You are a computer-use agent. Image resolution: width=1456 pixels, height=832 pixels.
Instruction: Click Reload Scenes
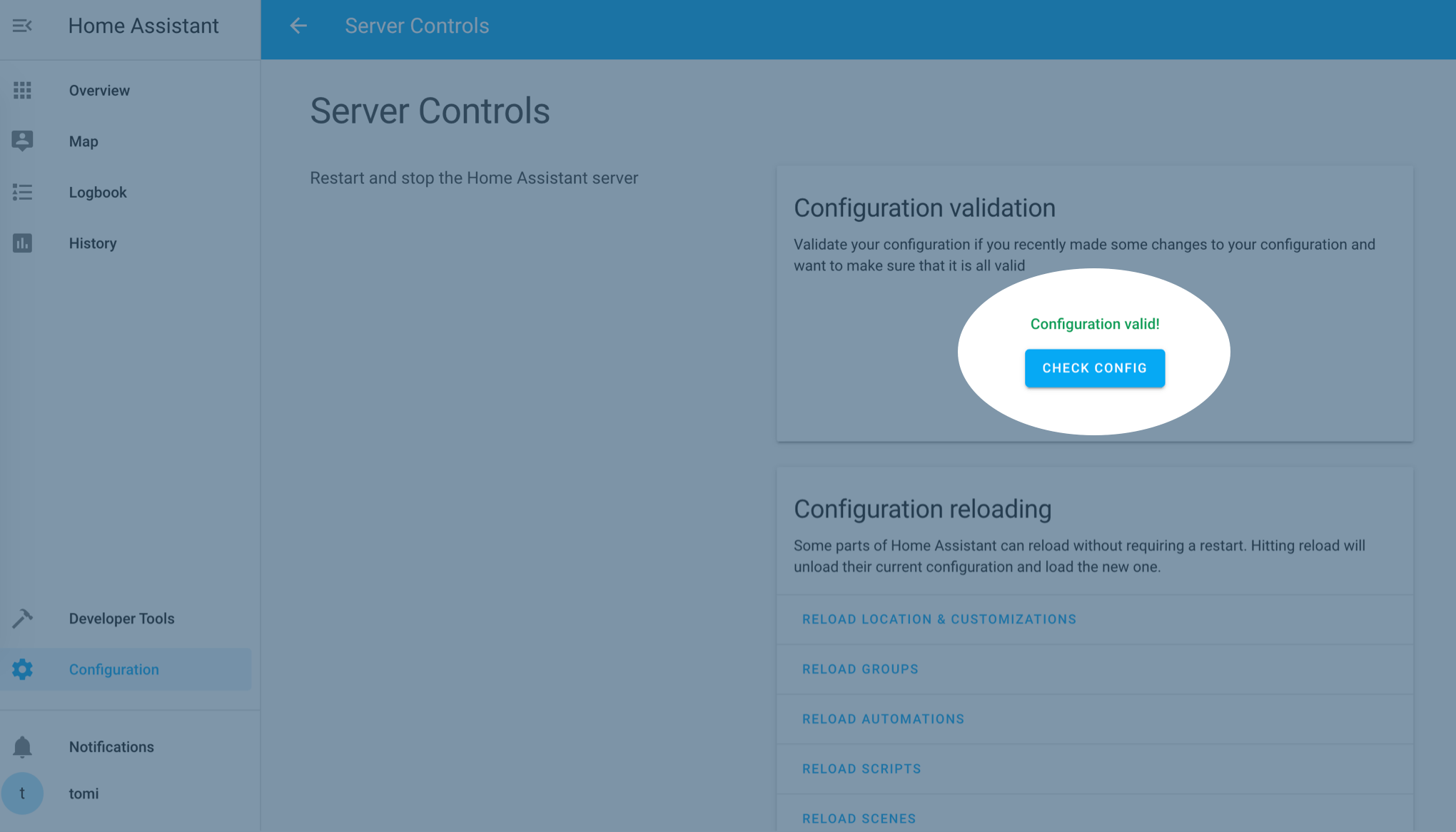pyautogui.click(x=858, y=818)
